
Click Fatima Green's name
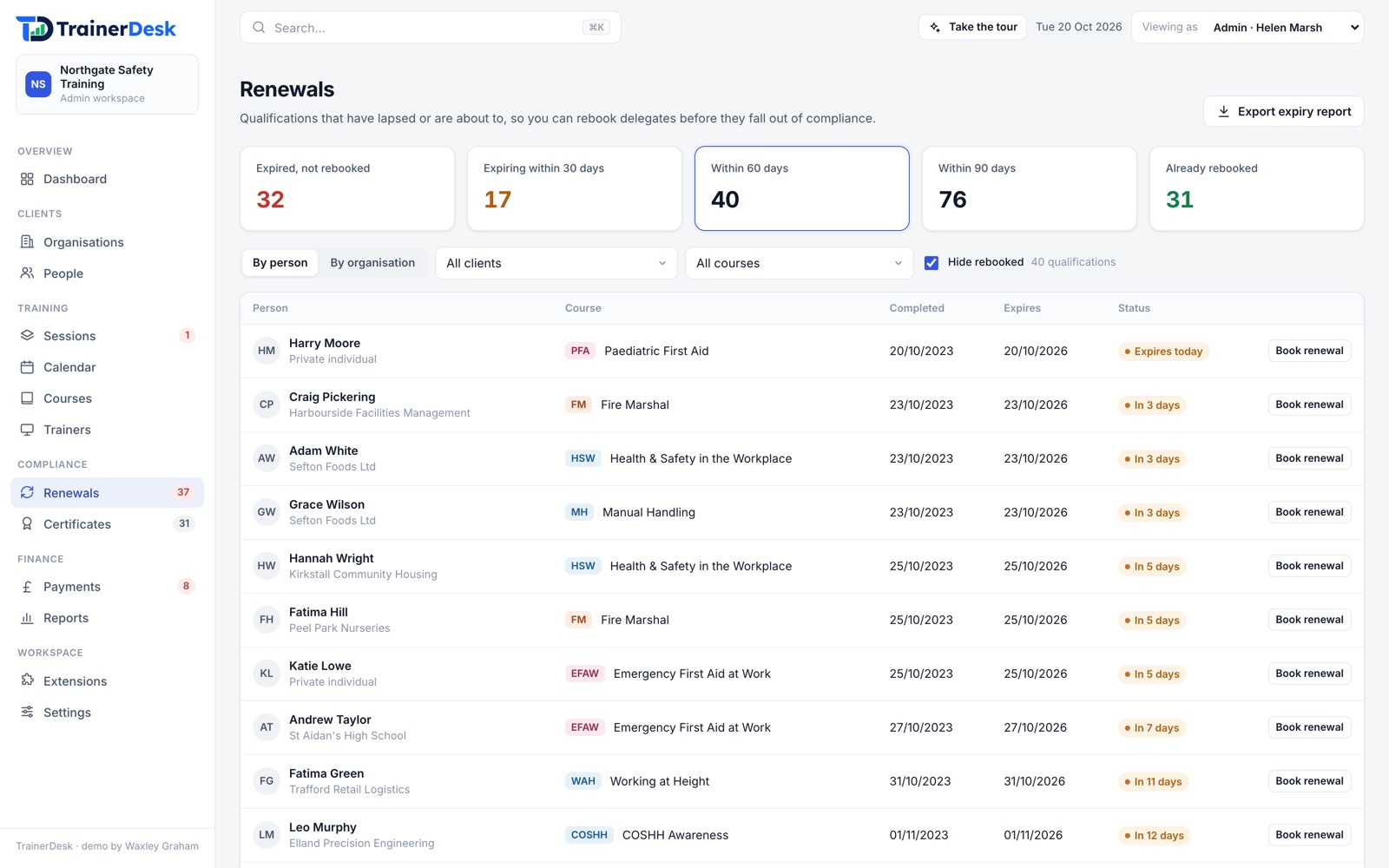[326, 773]
